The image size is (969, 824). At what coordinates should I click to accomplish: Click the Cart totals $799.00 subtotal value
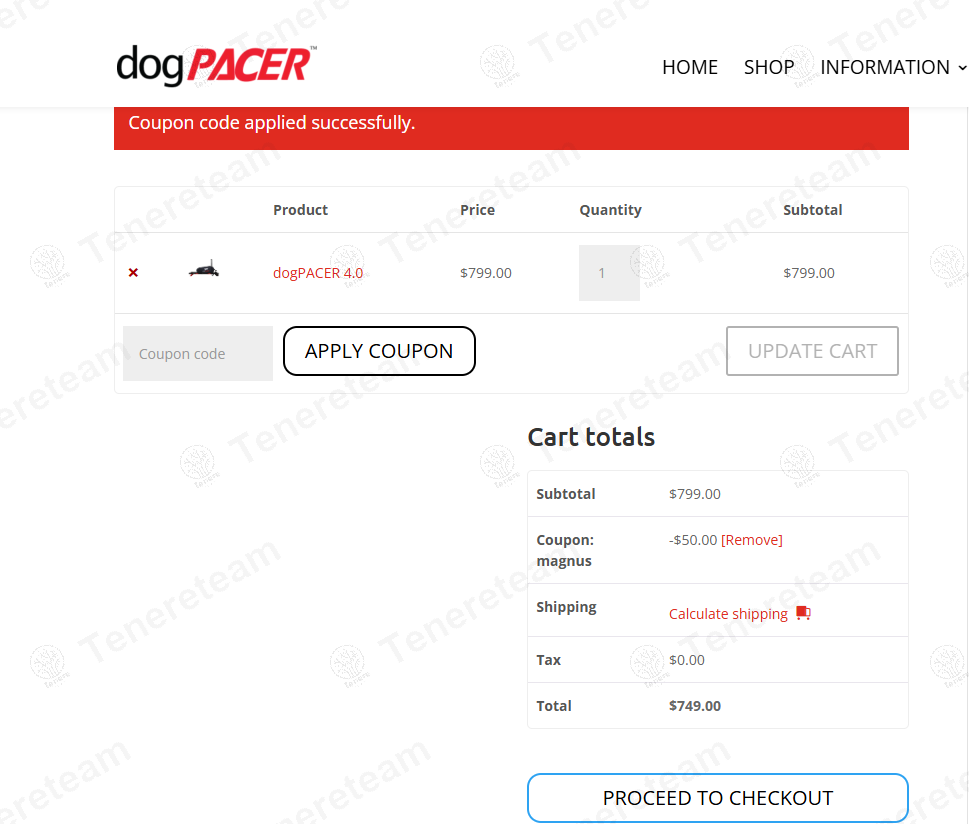tap(695, 494)
